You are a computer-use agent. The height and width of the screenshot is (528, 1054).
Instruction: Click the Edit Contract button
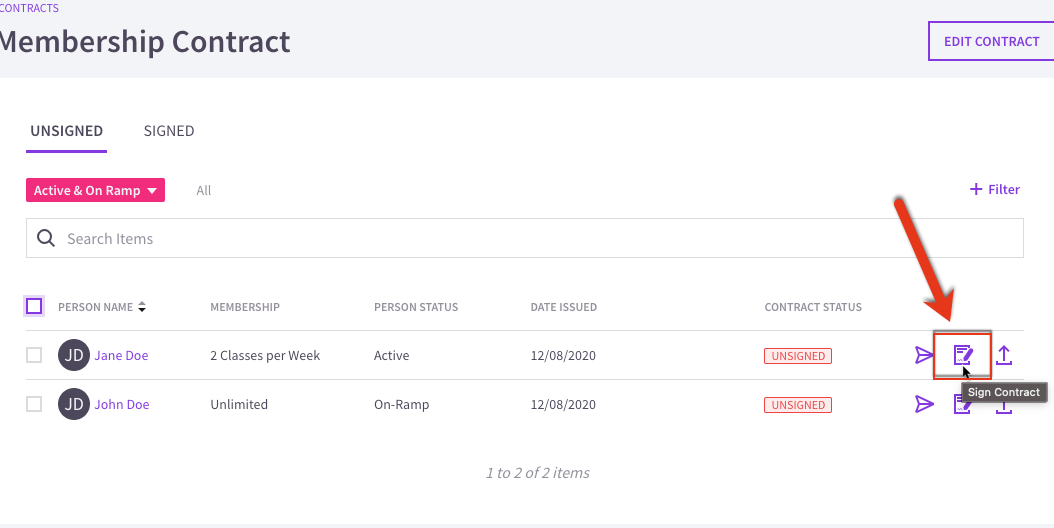[991, 41]
